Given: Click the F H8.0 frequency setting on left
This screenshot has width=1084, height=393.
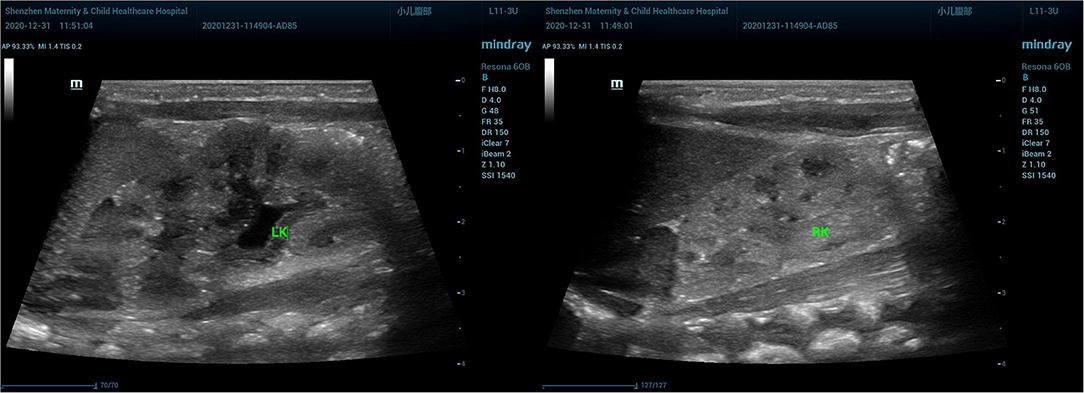Looking at the screenshot, I should tap(494, 89).
